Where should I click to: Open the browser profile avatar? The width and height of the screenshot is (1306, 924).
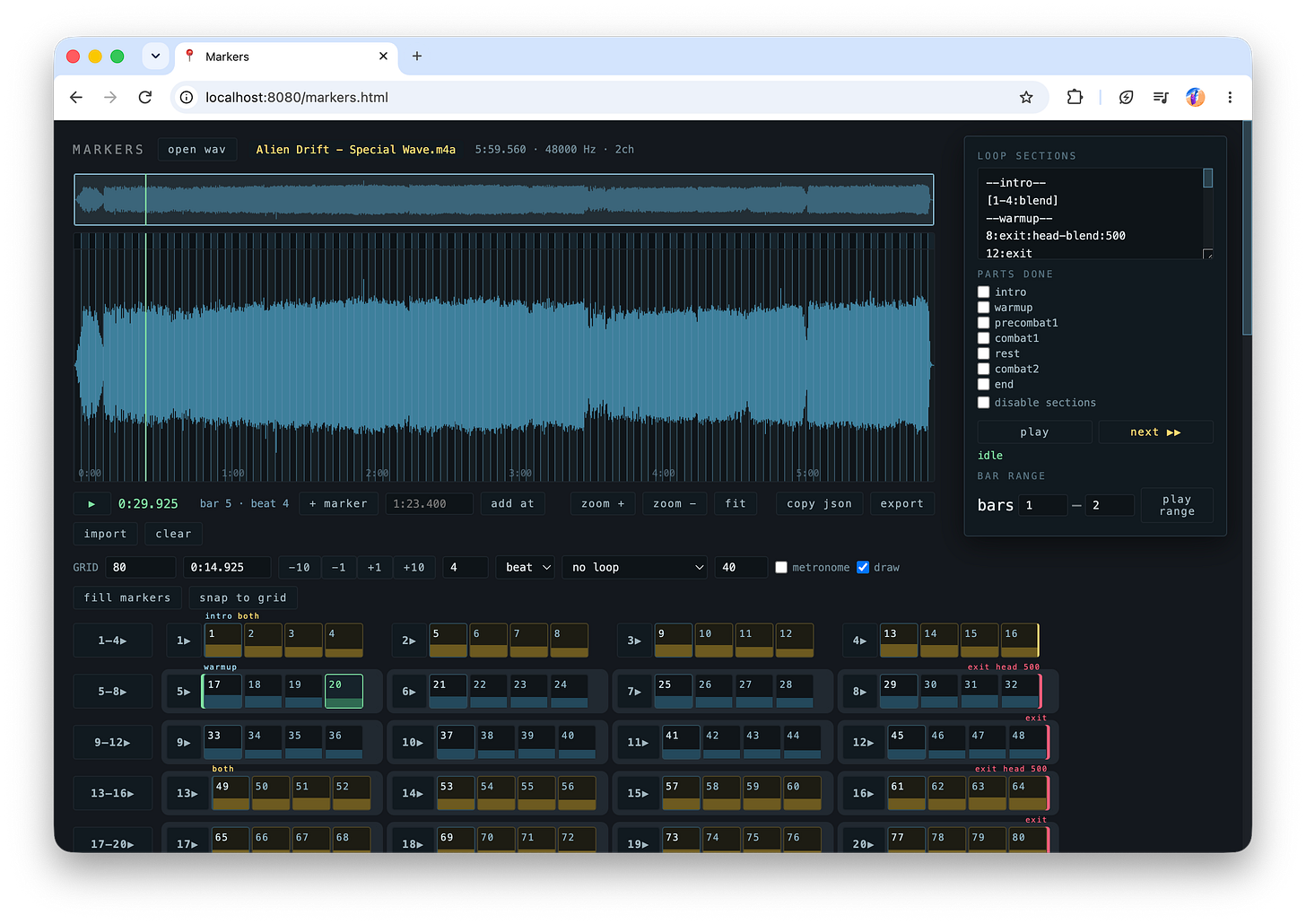pos(1195,97)
